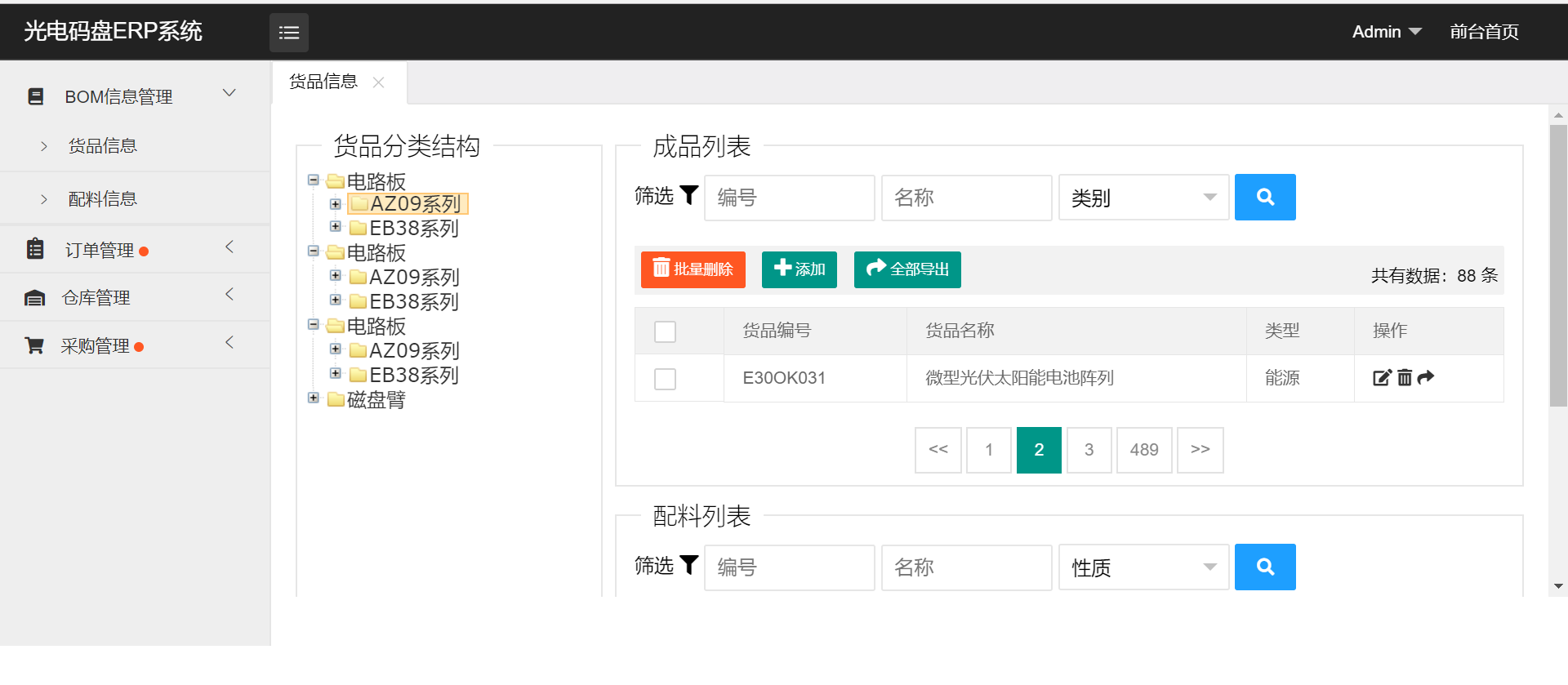This screenshot has height=685, width=1568.
Task: Click the 磁盘臂 folder icon
Action: click(336, 399)
